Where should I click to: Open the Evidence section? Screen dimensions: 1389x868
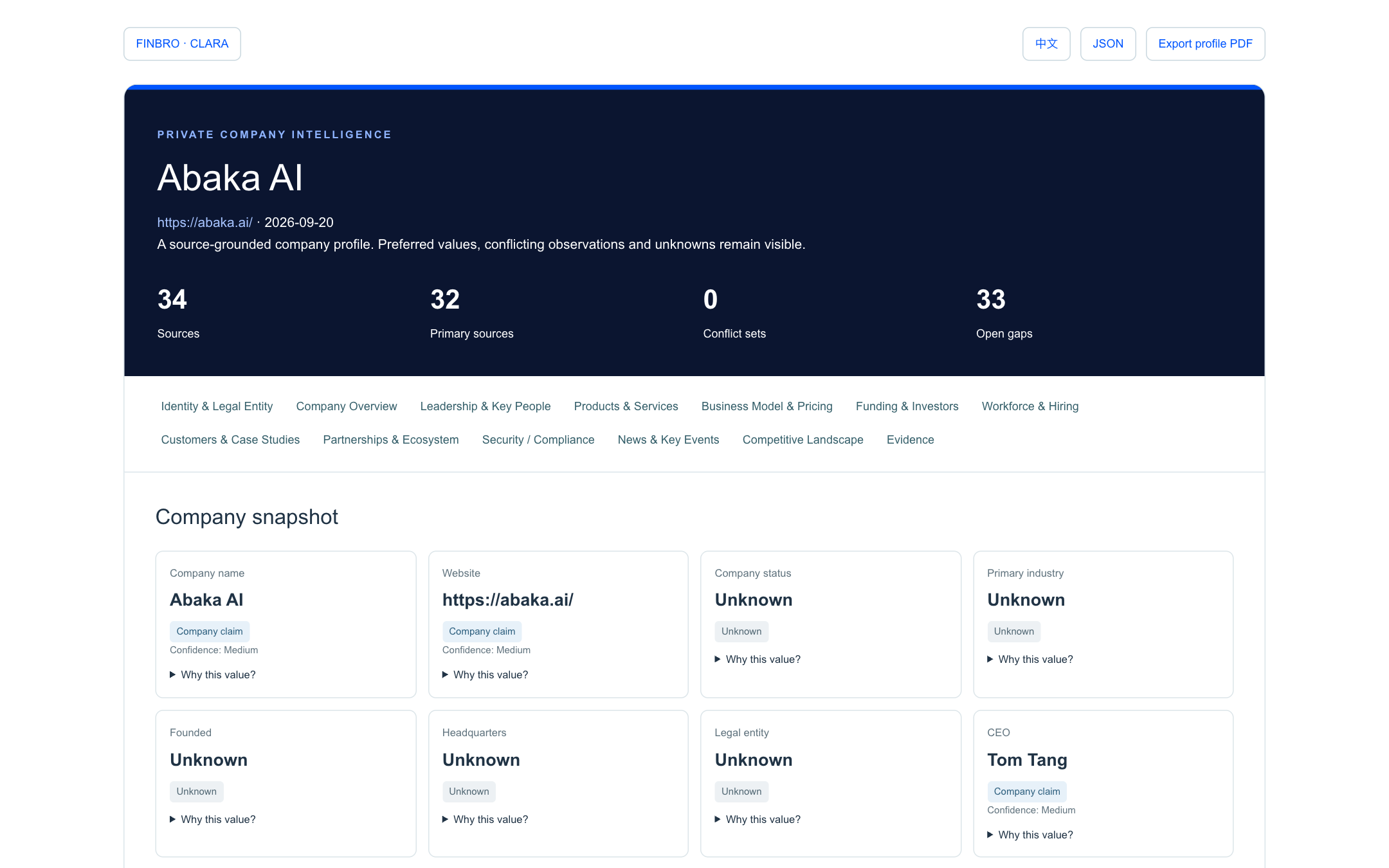910,440
